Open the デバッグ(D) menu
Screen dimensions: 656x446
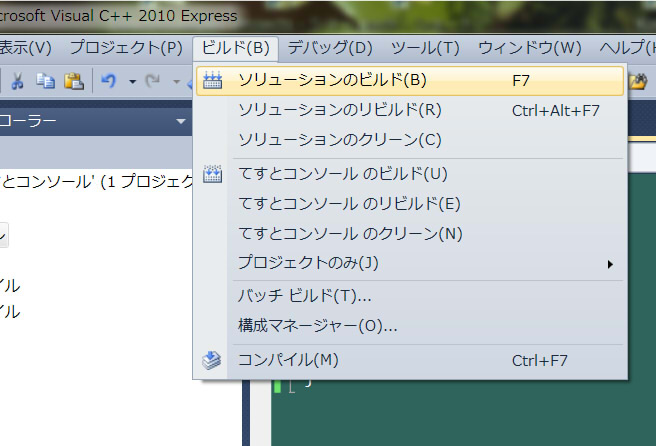click(x=330, y=48)
